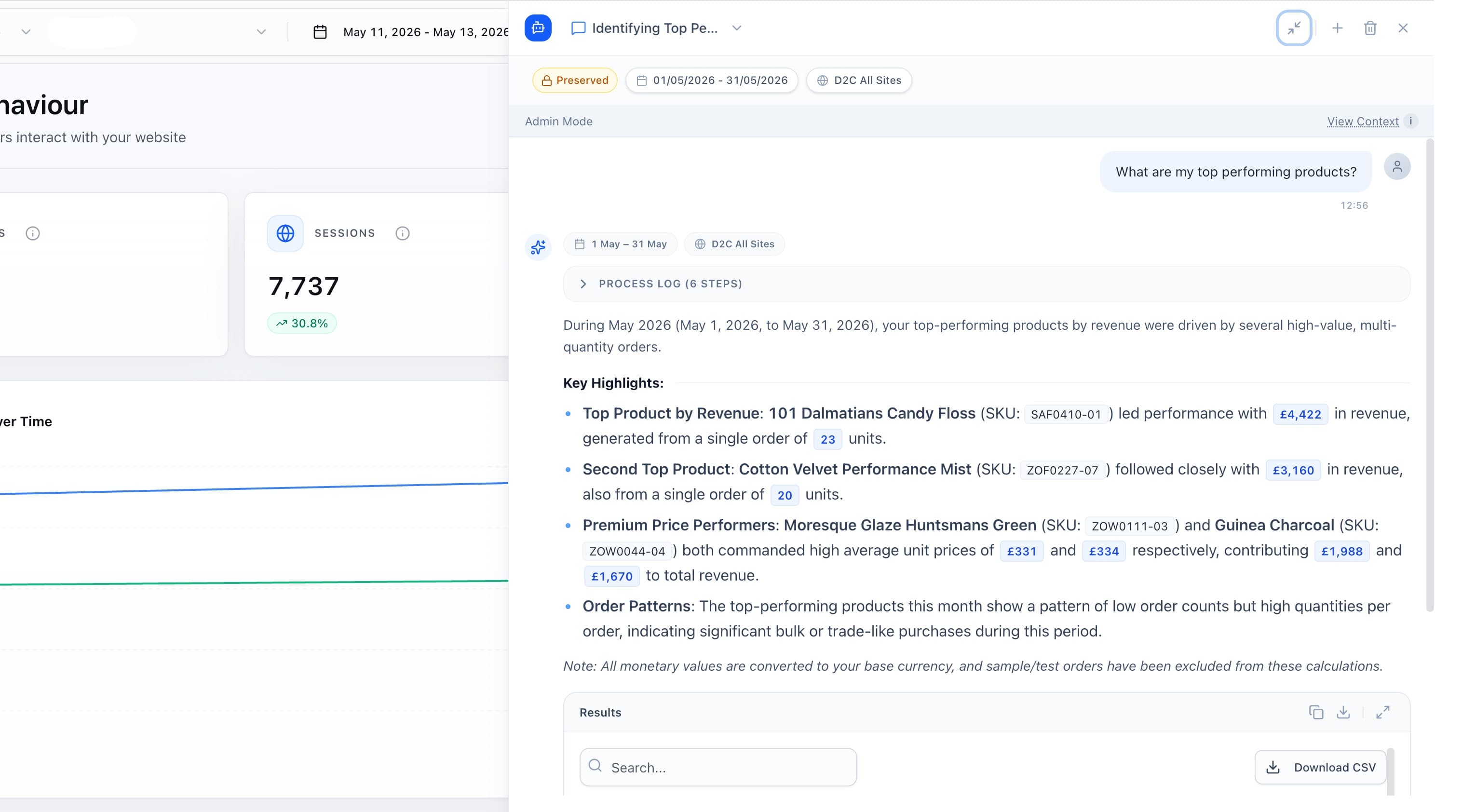Click the Admin Mode label
1462x812 pixels.
[558, 122]
